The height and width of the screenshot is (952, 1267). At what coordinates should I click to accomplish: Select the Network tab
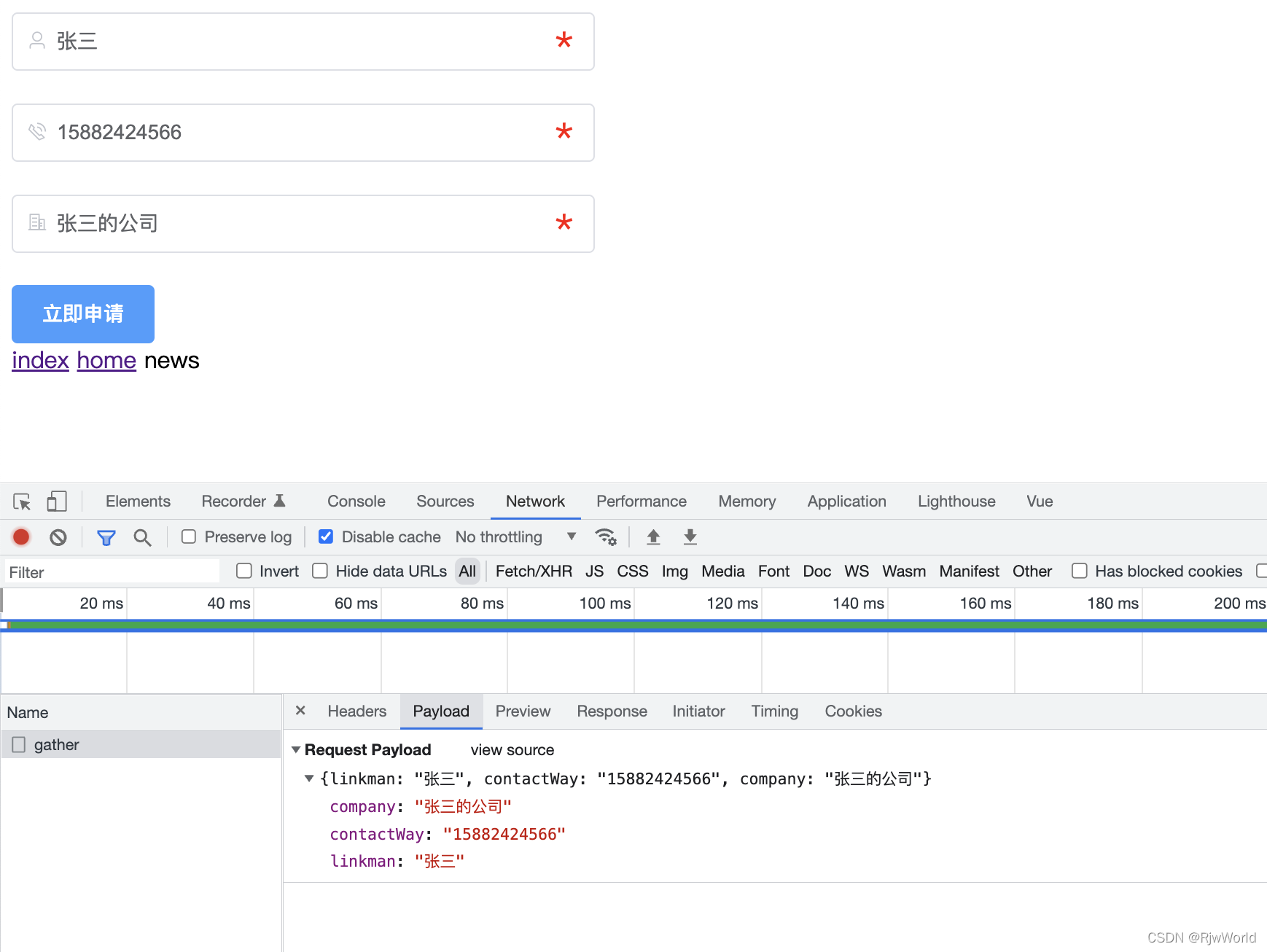tap(535, 502)
